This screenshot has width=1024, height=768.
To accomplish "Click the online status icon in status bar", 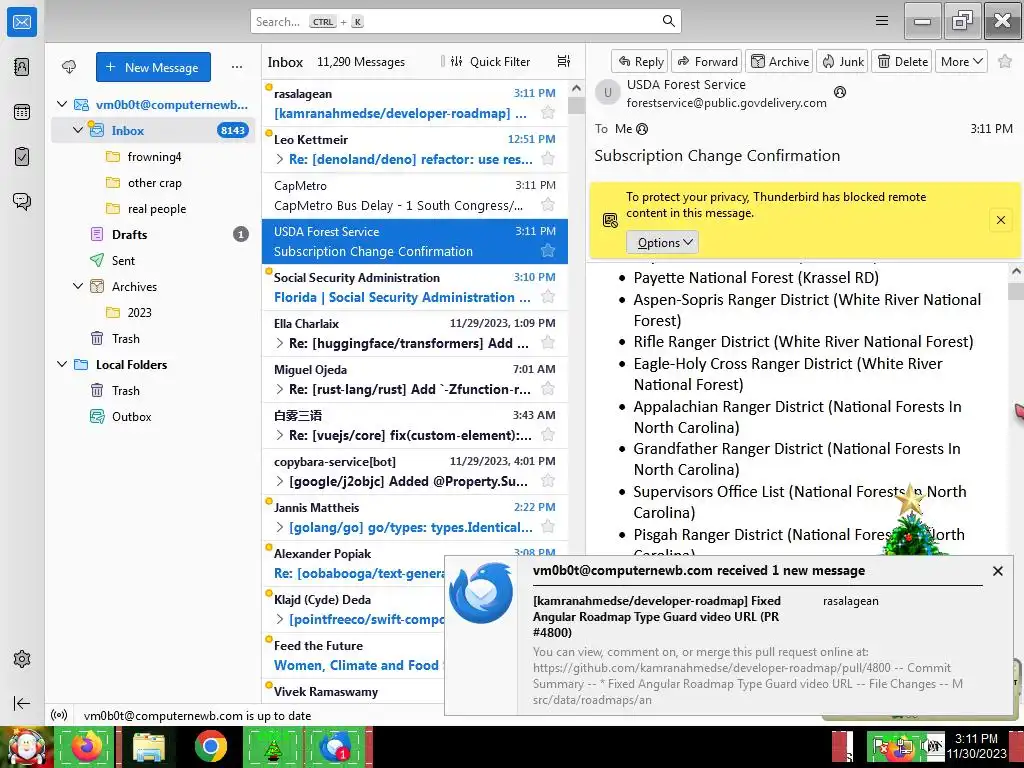I will coord(59,715).
